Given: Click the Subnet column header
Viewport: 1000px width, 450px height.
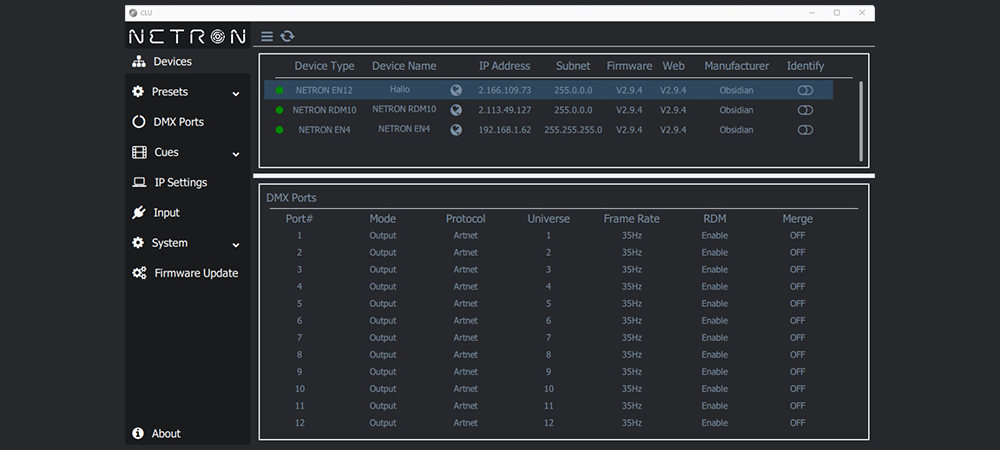Looking at the screenshot, I should pyautogui.click(x=573, y=66).
